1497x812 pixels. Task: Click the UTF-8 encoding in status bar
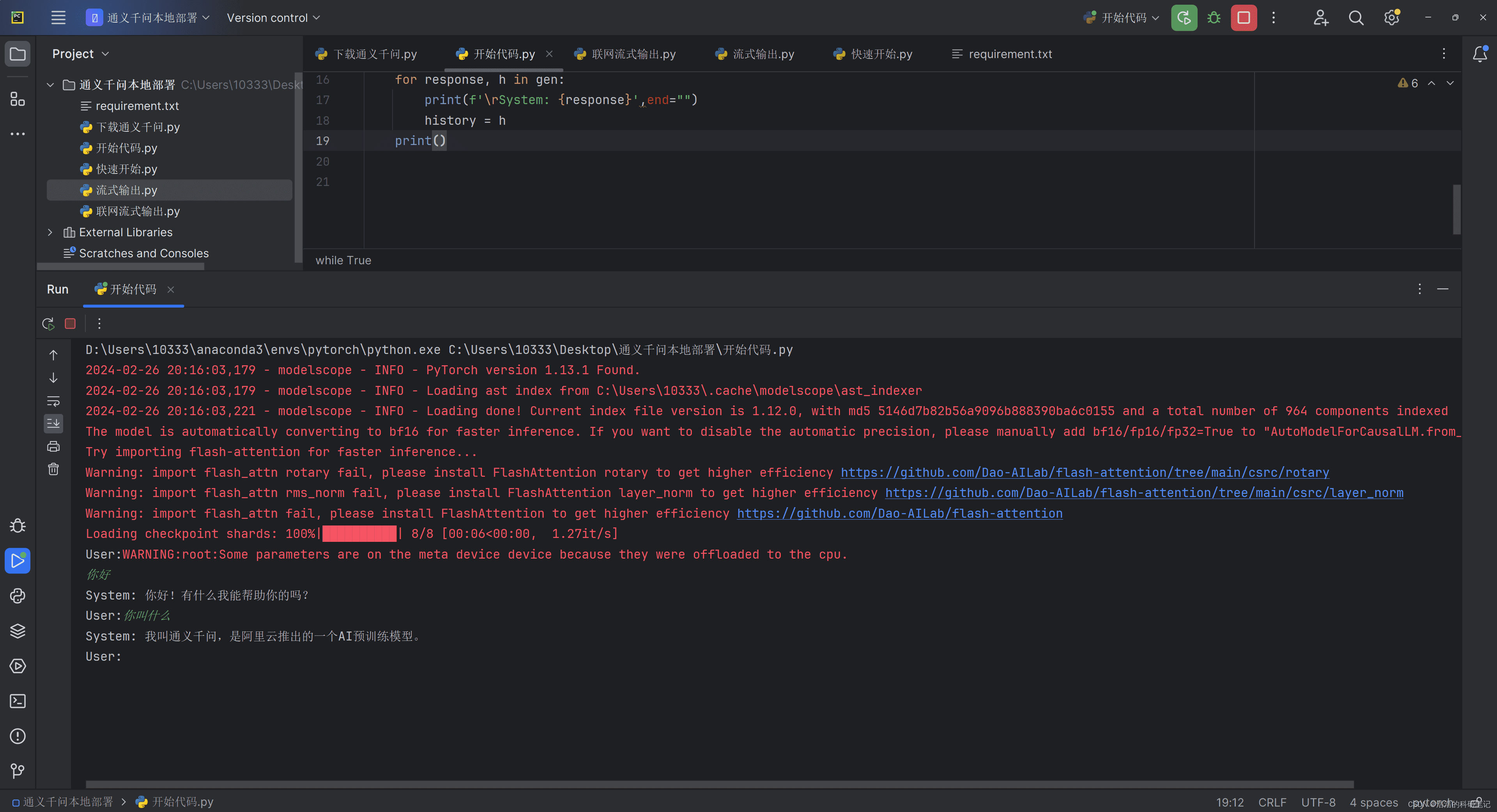pos(1318,803)
